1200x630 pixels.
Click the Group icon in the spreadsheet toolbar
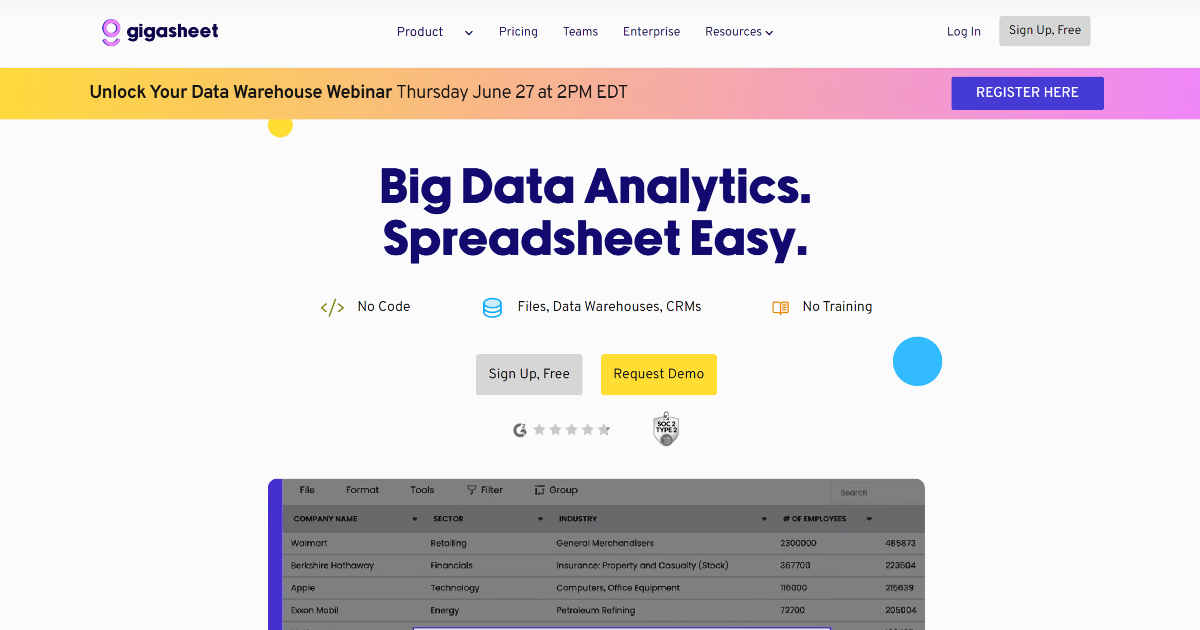(x=541, y=490)
